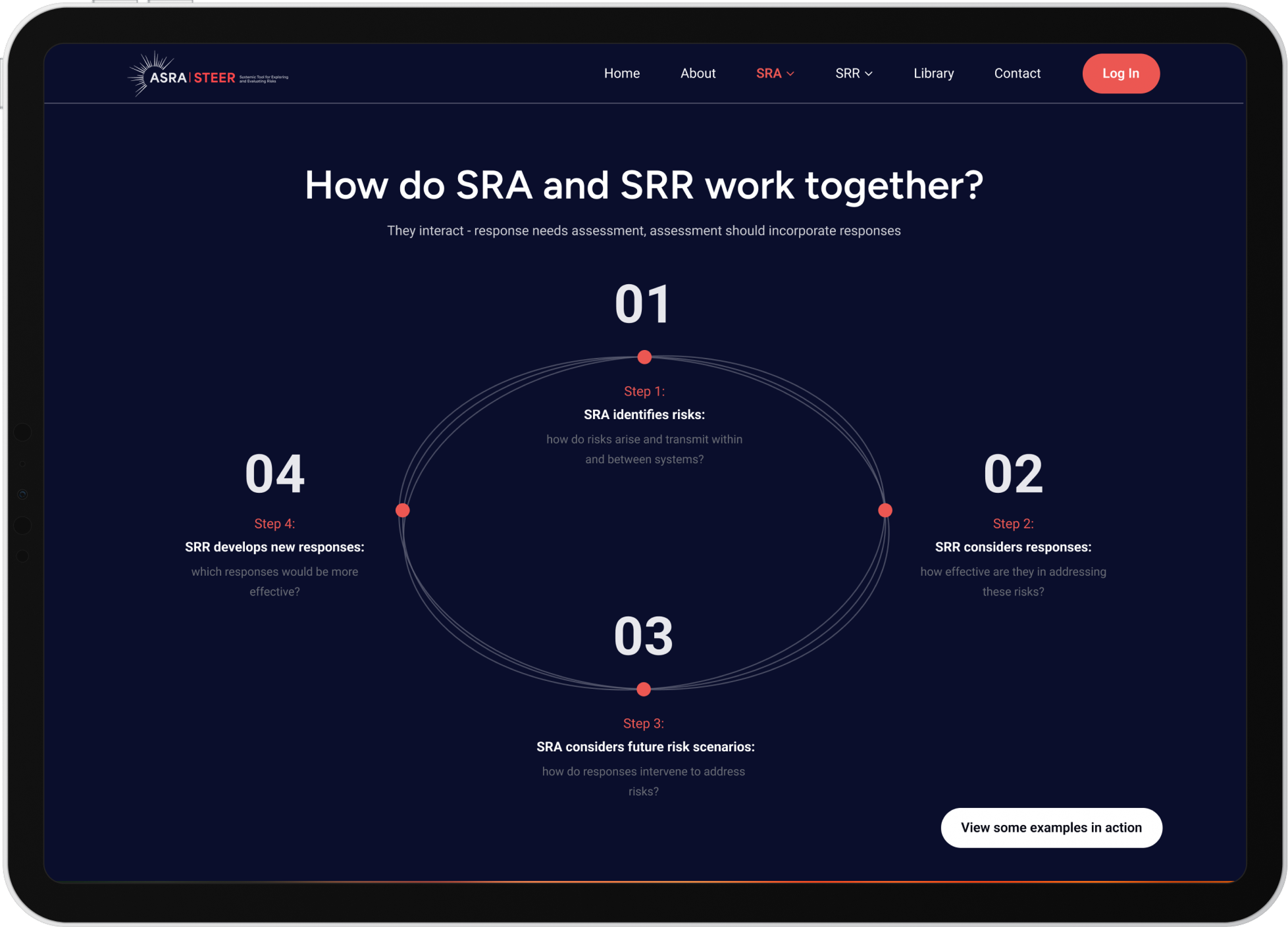Screen dimensions: 1288x927
Task: Click the red dot at Step 1
Action: coord(644,357)
